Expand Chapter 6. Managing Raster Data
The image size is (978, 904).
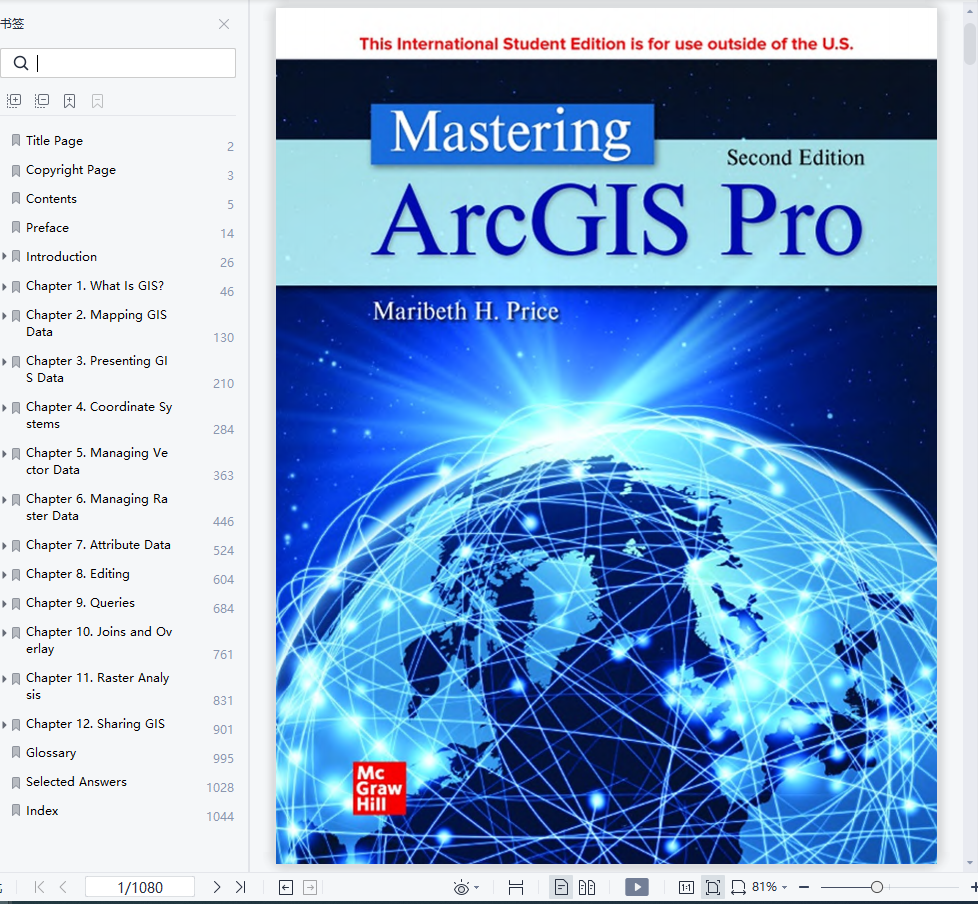coord(4,500)
